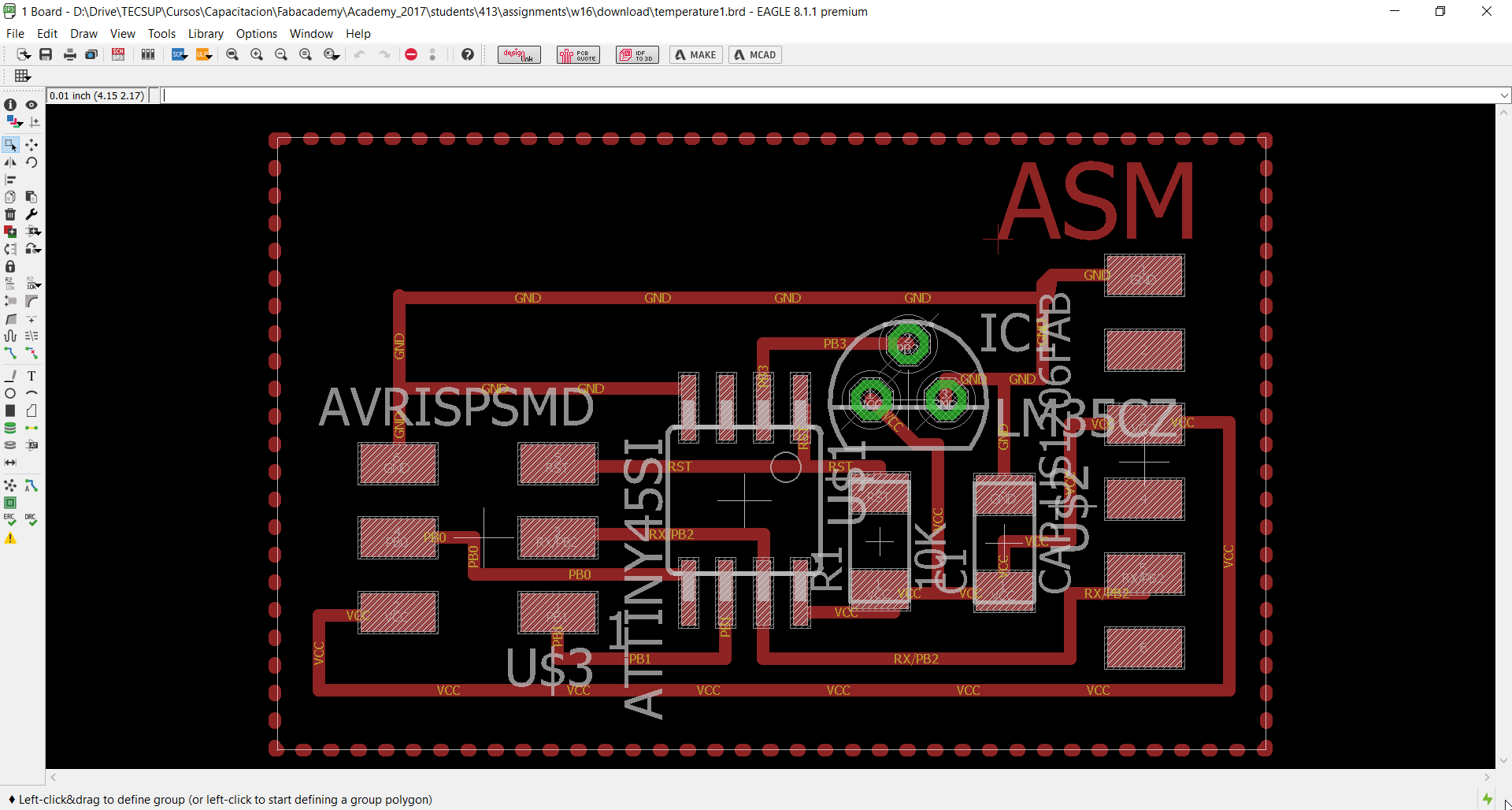Open the grid settings dropdown
Image resolution: width=1512 pixels, height=810 pixels.
coord(22,76)
